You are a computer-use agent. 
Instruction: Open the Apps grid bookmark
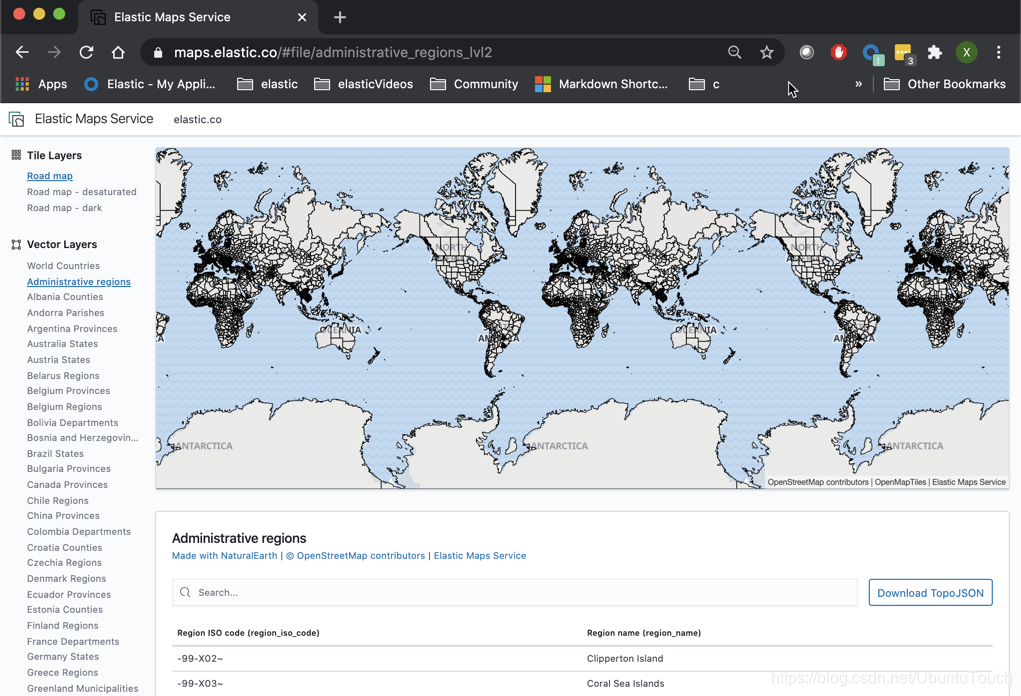click(41, 84)
